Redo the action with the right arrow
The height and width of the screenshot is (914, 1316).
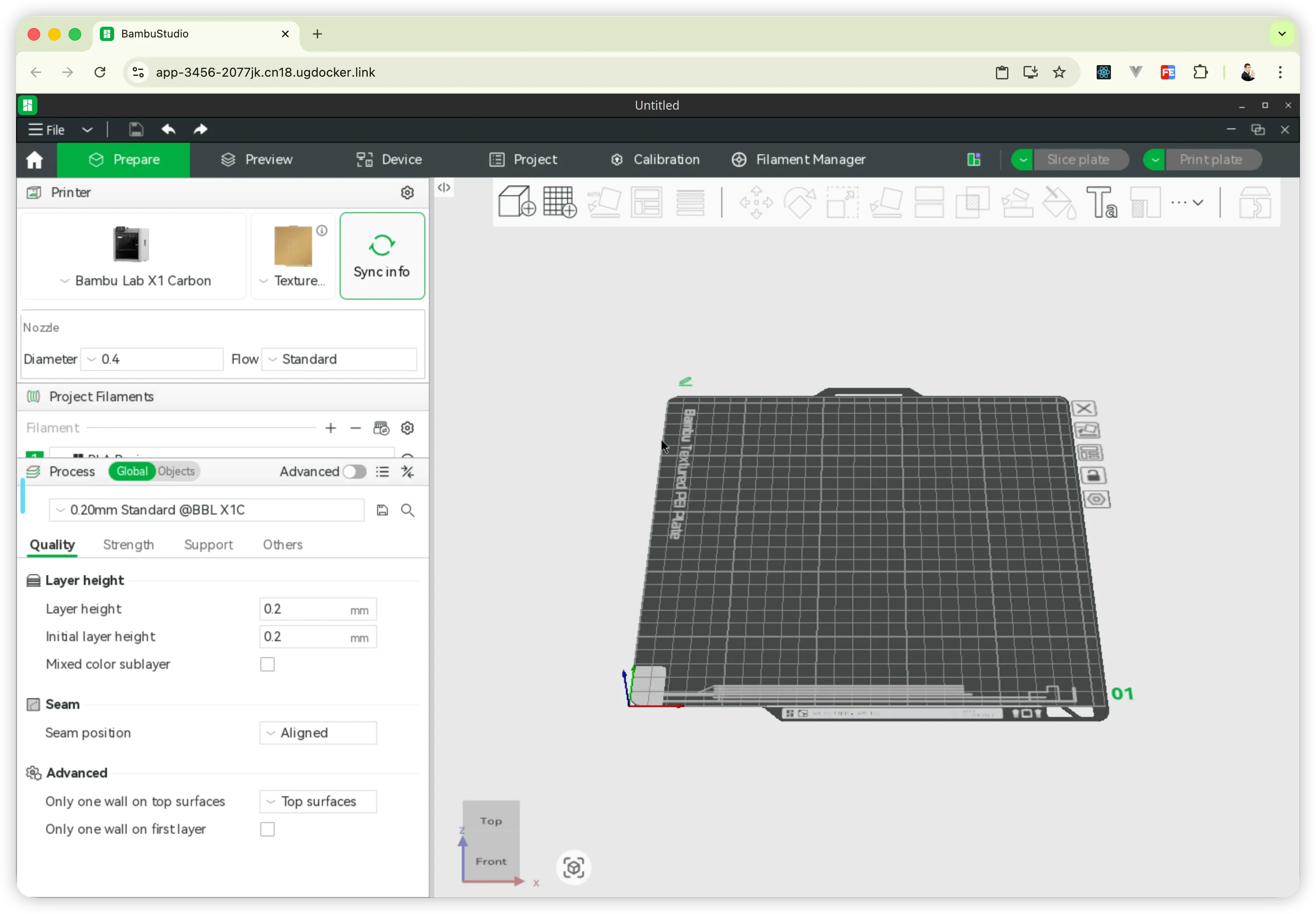200,129
